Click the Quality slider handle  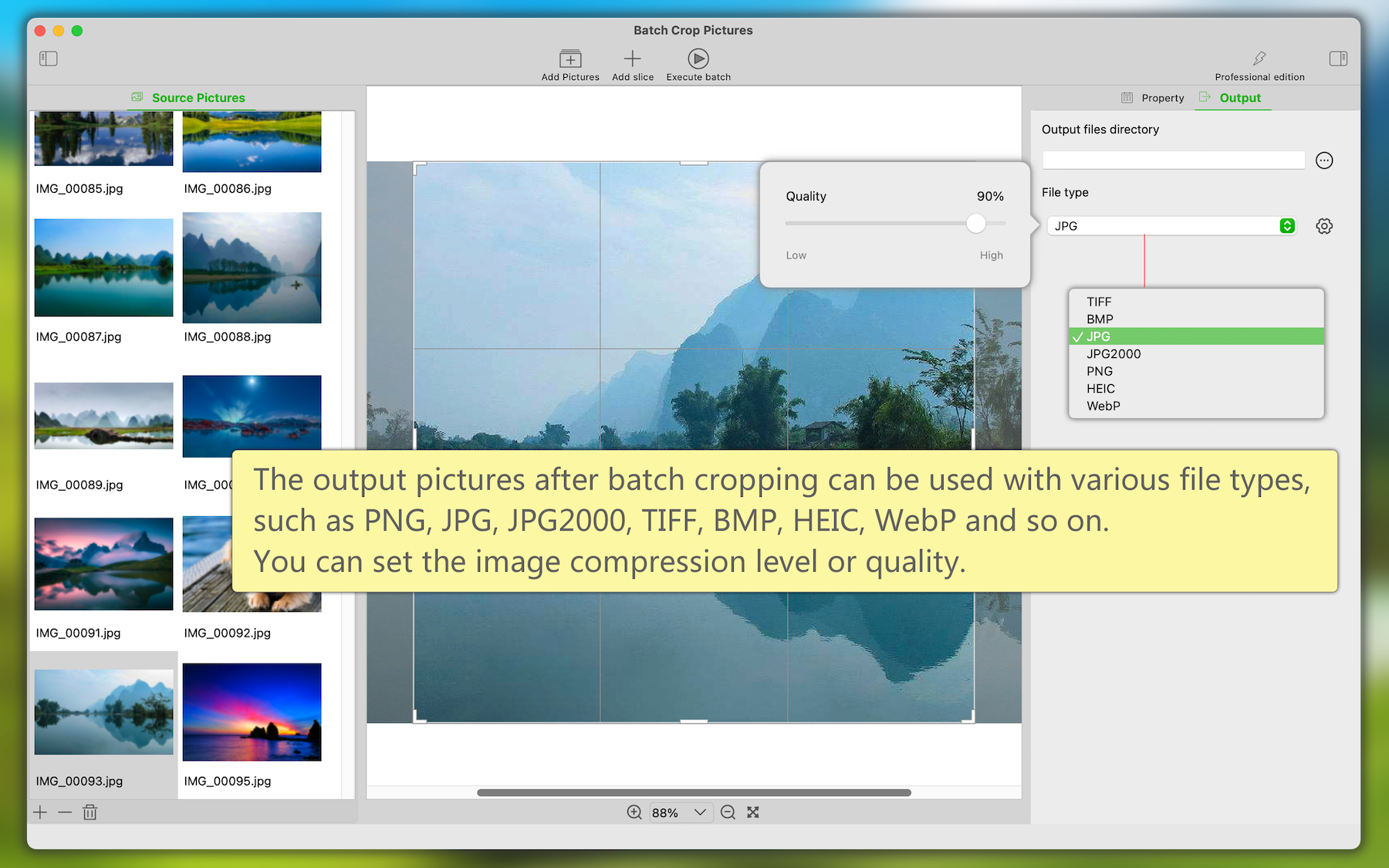click(976, 224)
